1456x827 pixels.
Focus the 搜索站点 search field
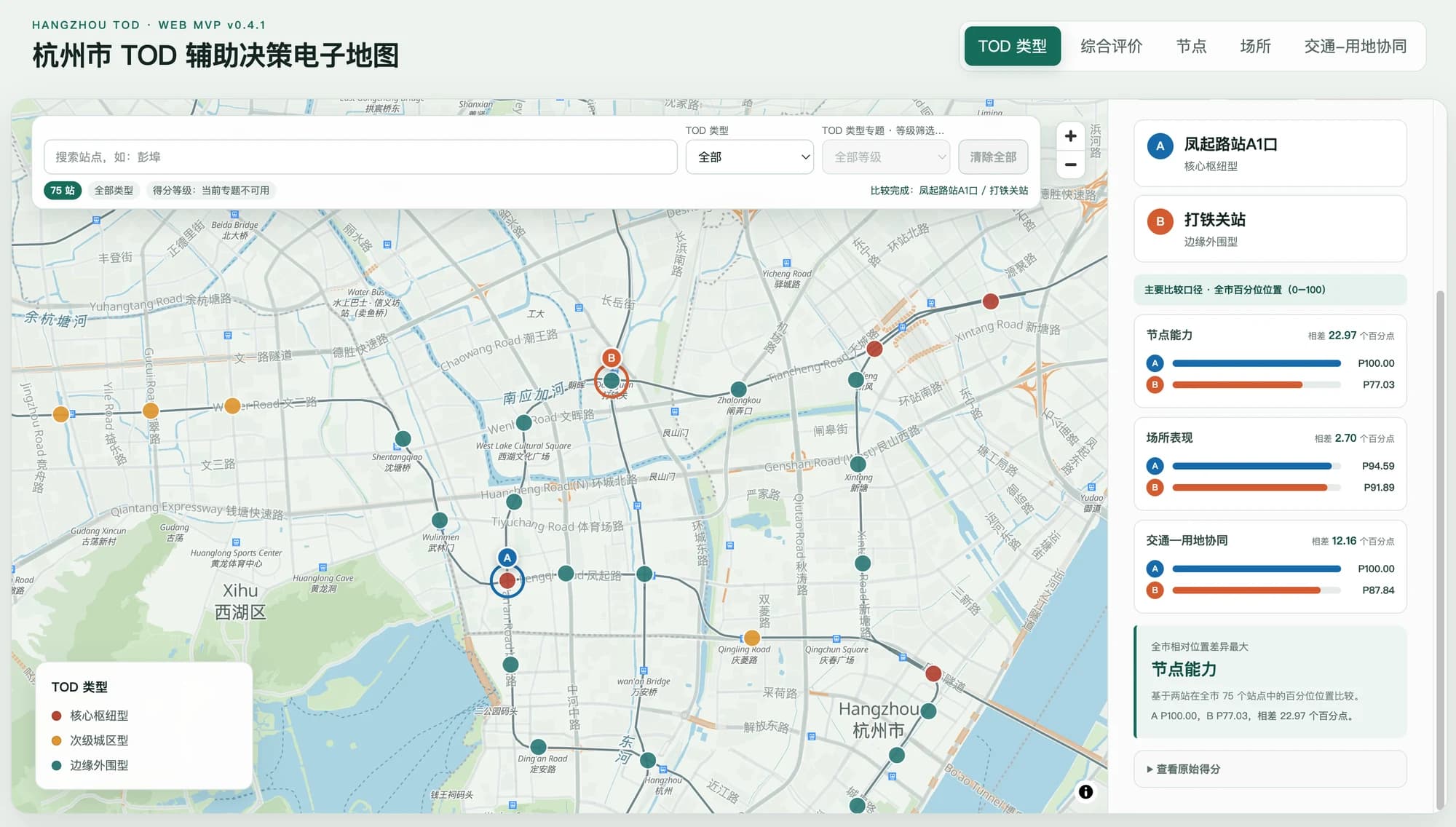360,157
